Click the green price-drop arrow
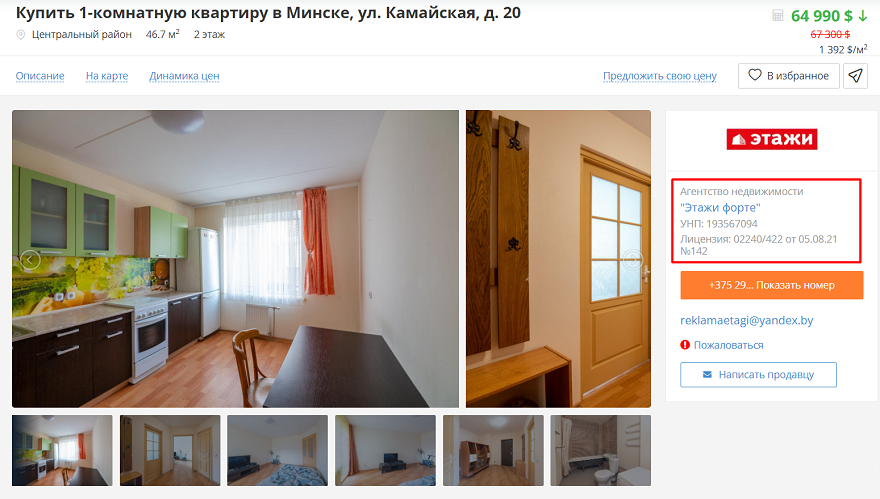This screenshot has width=880, height=499. [863, 16]
